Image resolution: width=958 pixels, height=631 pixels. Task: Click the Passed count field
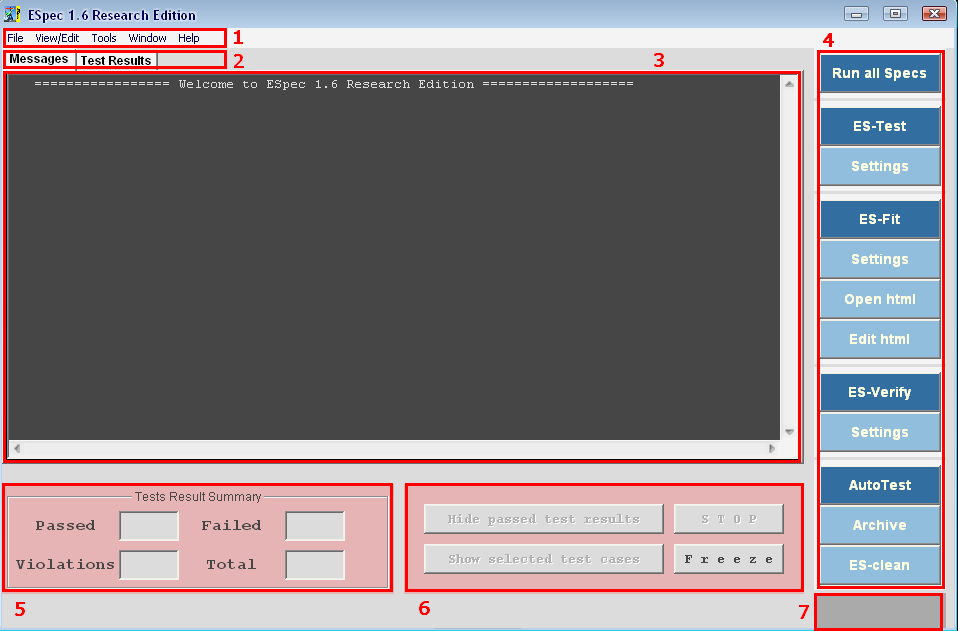click(149, 526)
